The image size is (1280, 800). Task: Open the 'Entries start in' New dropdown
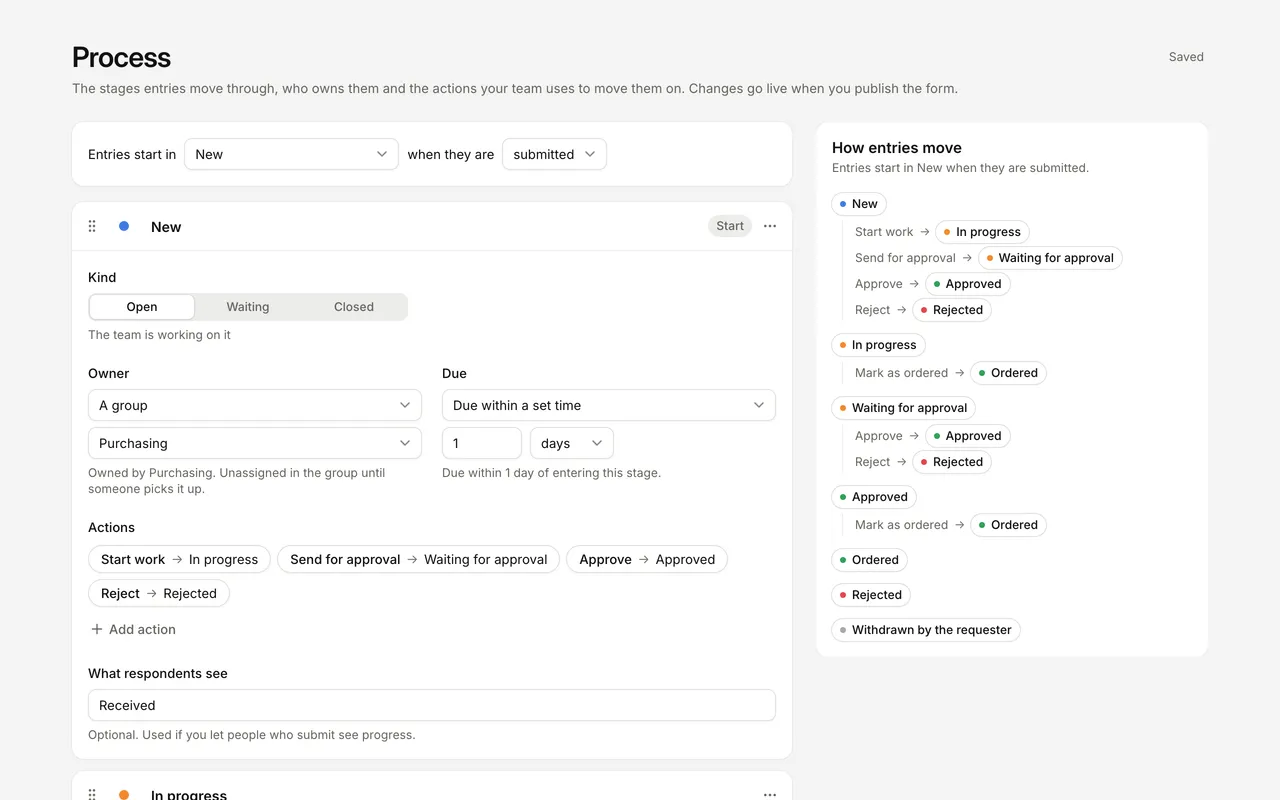point(291,154)
